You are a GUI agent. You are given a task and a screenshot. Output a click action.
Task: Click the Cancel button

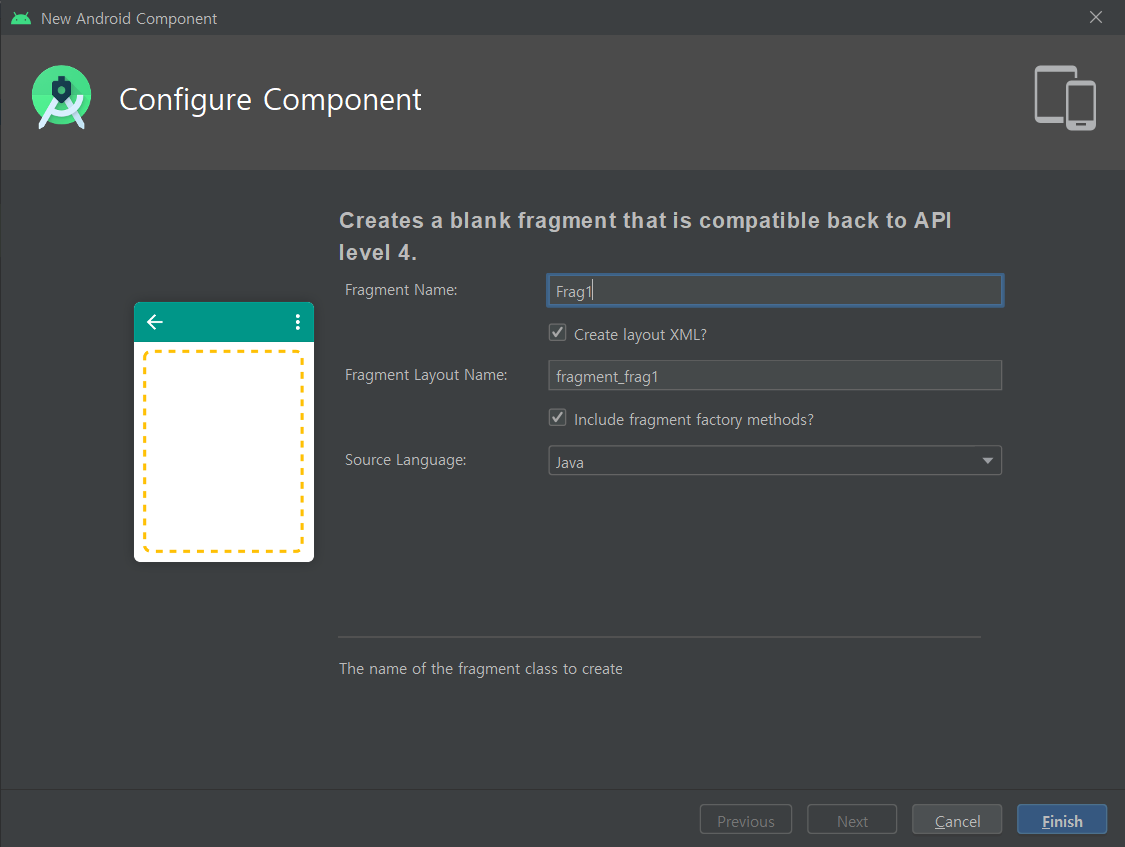pos(957,820)
